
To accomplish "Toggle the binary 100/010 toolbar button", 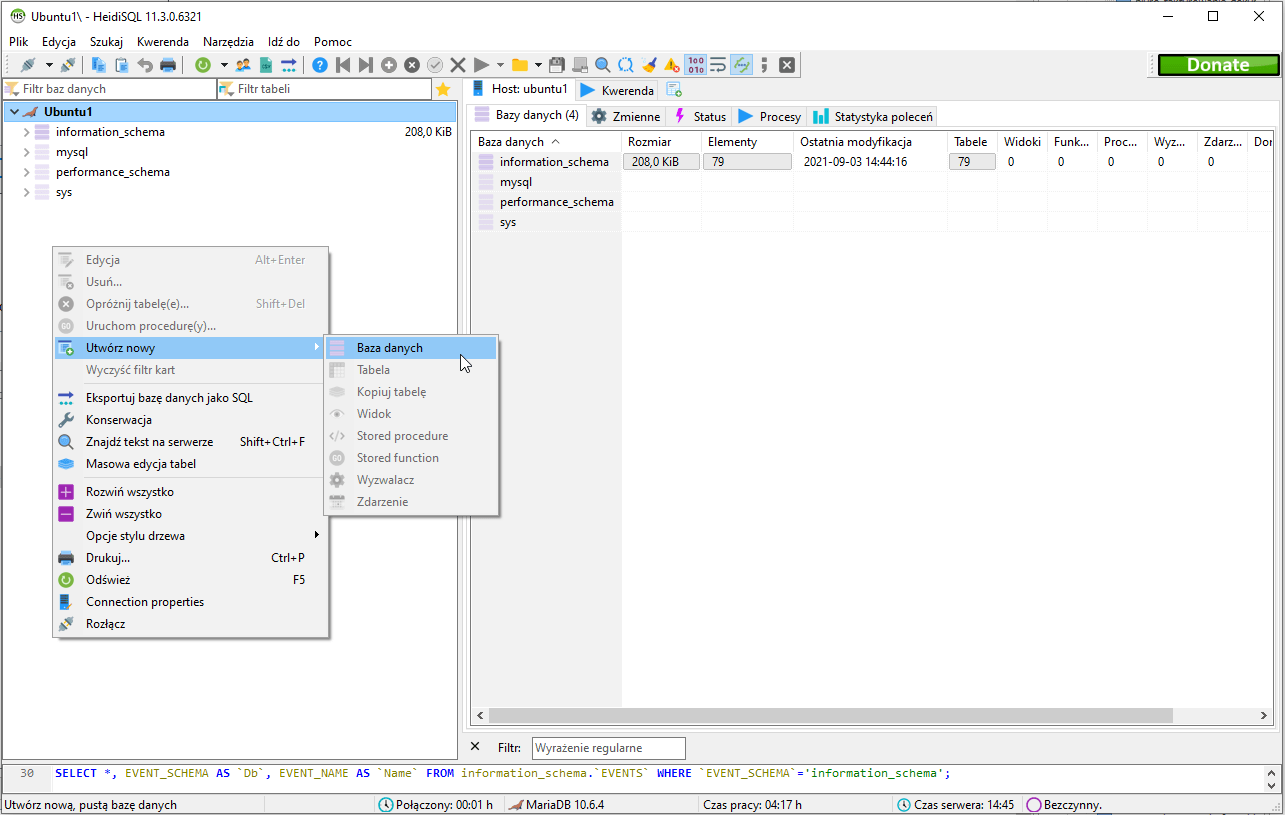I will 695,65.
